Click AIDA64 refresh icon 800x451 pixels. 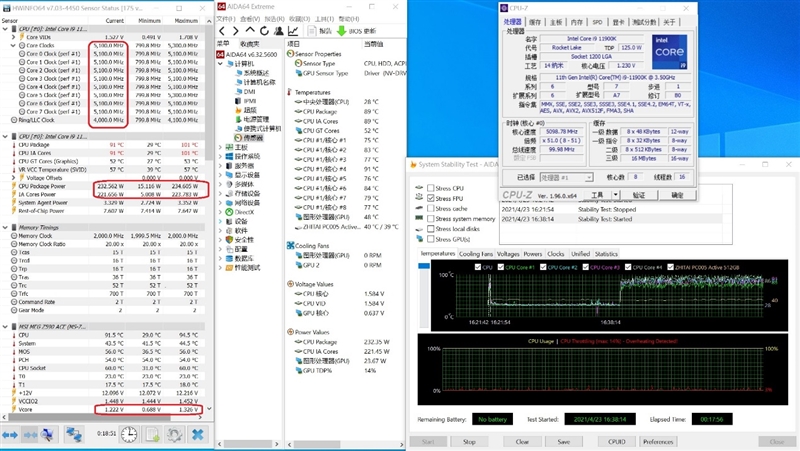click(264, 31)
